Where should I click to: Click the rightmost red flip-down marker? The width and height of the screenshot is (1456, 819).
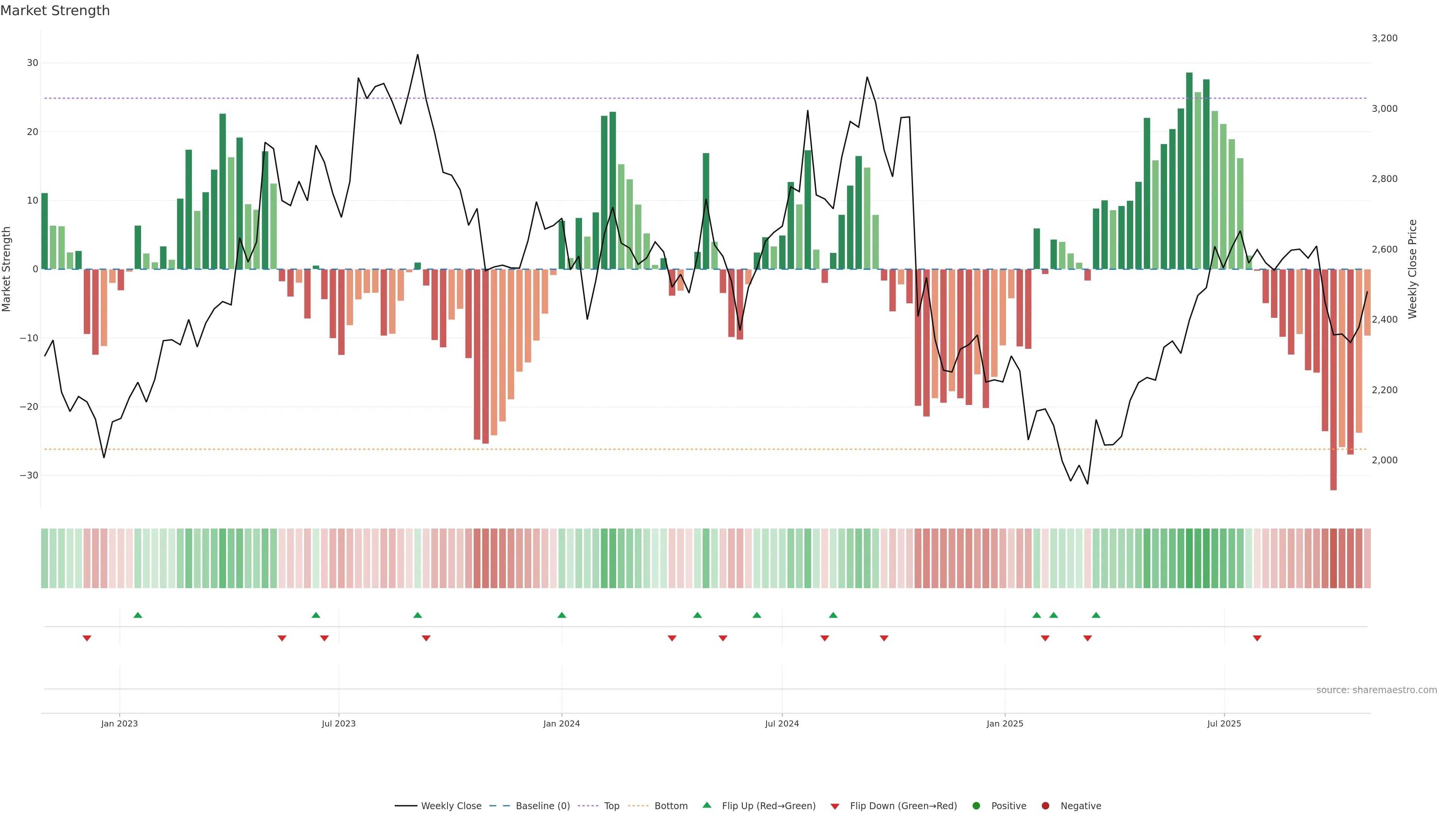pos(1257,638)
